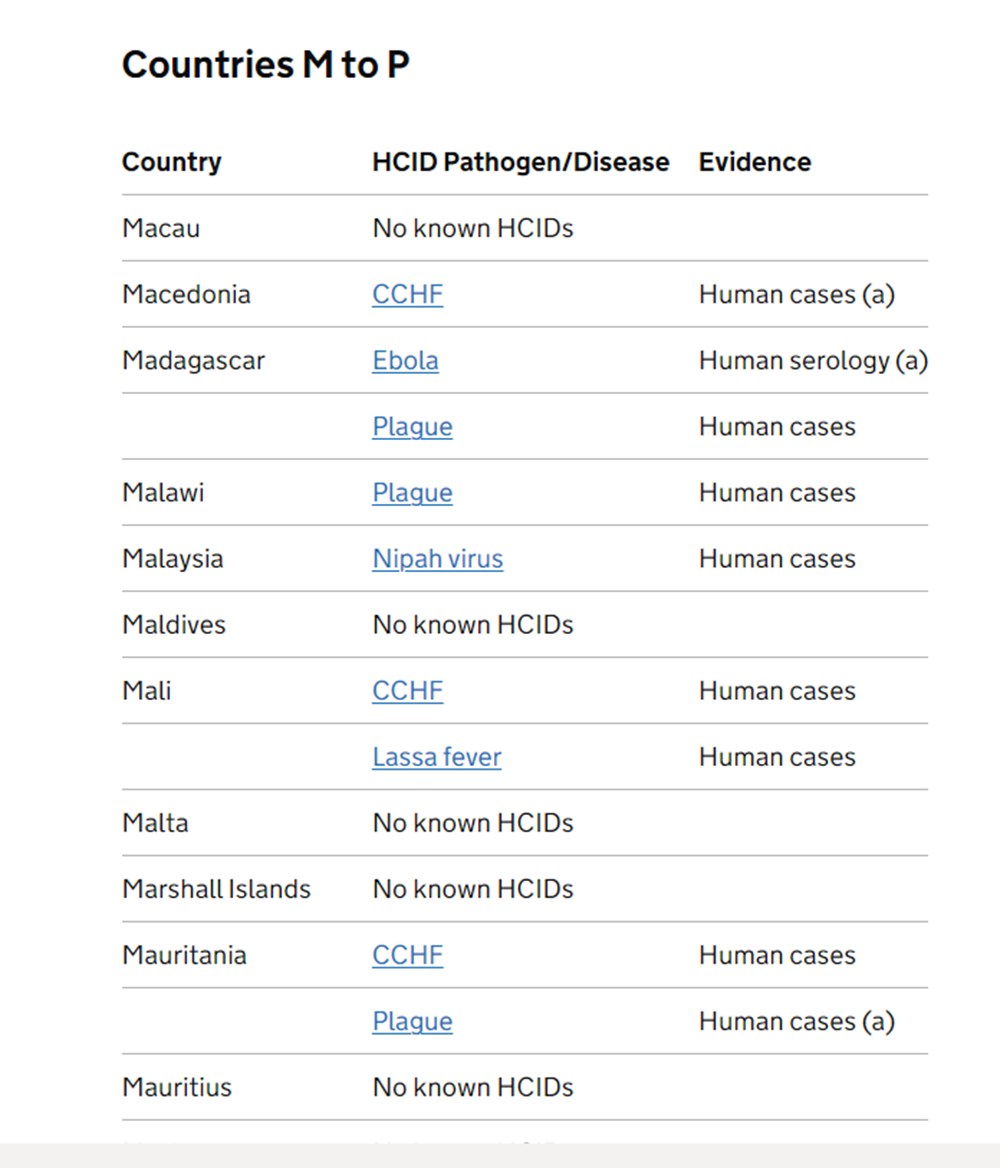Click the Malta country name

(155, 823)
